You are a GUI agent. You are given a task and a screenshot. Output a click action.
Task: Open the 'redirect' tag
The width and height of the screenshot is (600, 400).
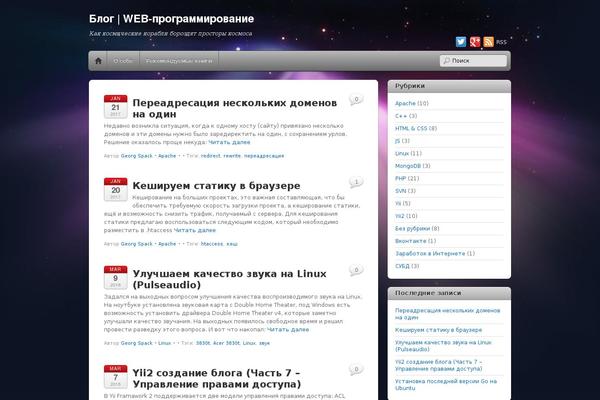(210, 156)
